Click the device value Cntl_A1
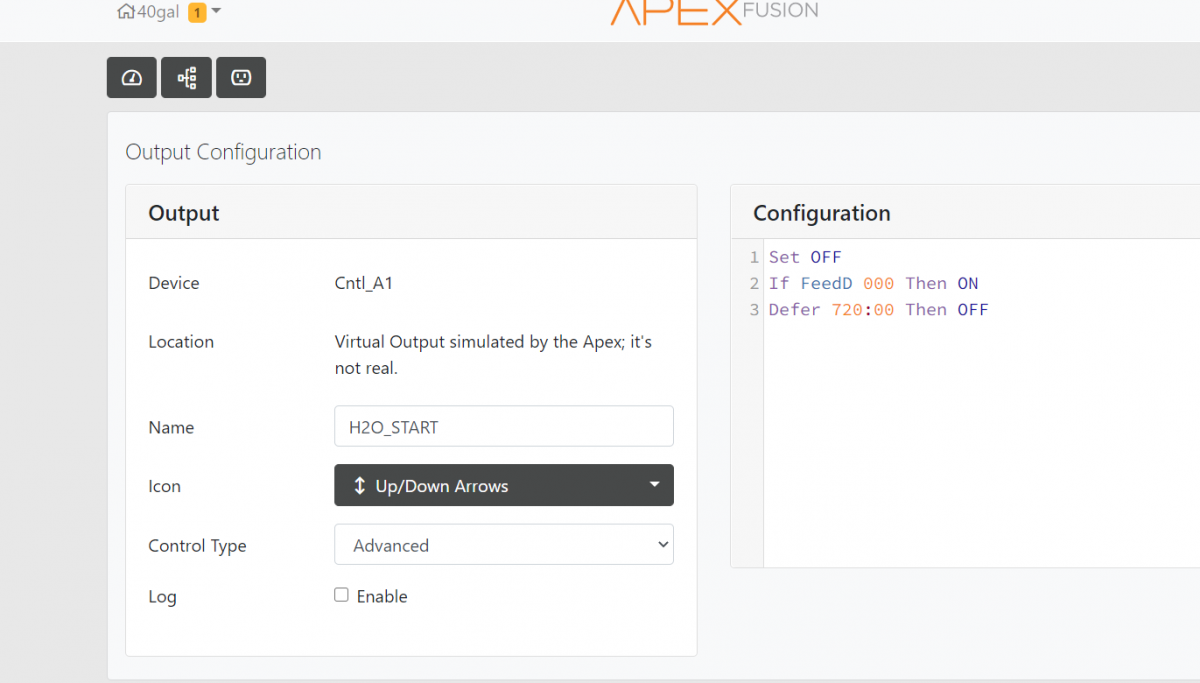This screenshot has width=1200, height=683. (x=364, y=283)
